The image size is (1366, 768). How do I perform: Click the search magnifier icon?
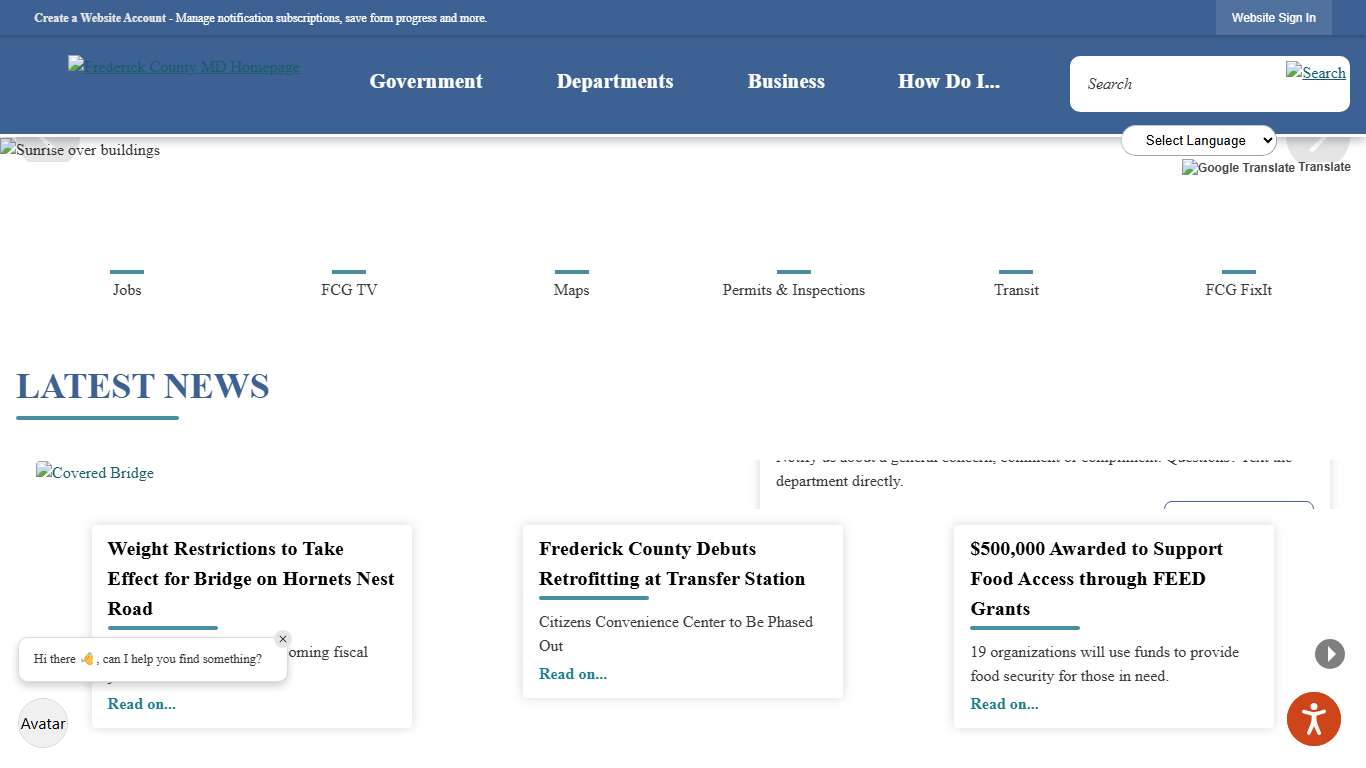tap(1315, 72)
